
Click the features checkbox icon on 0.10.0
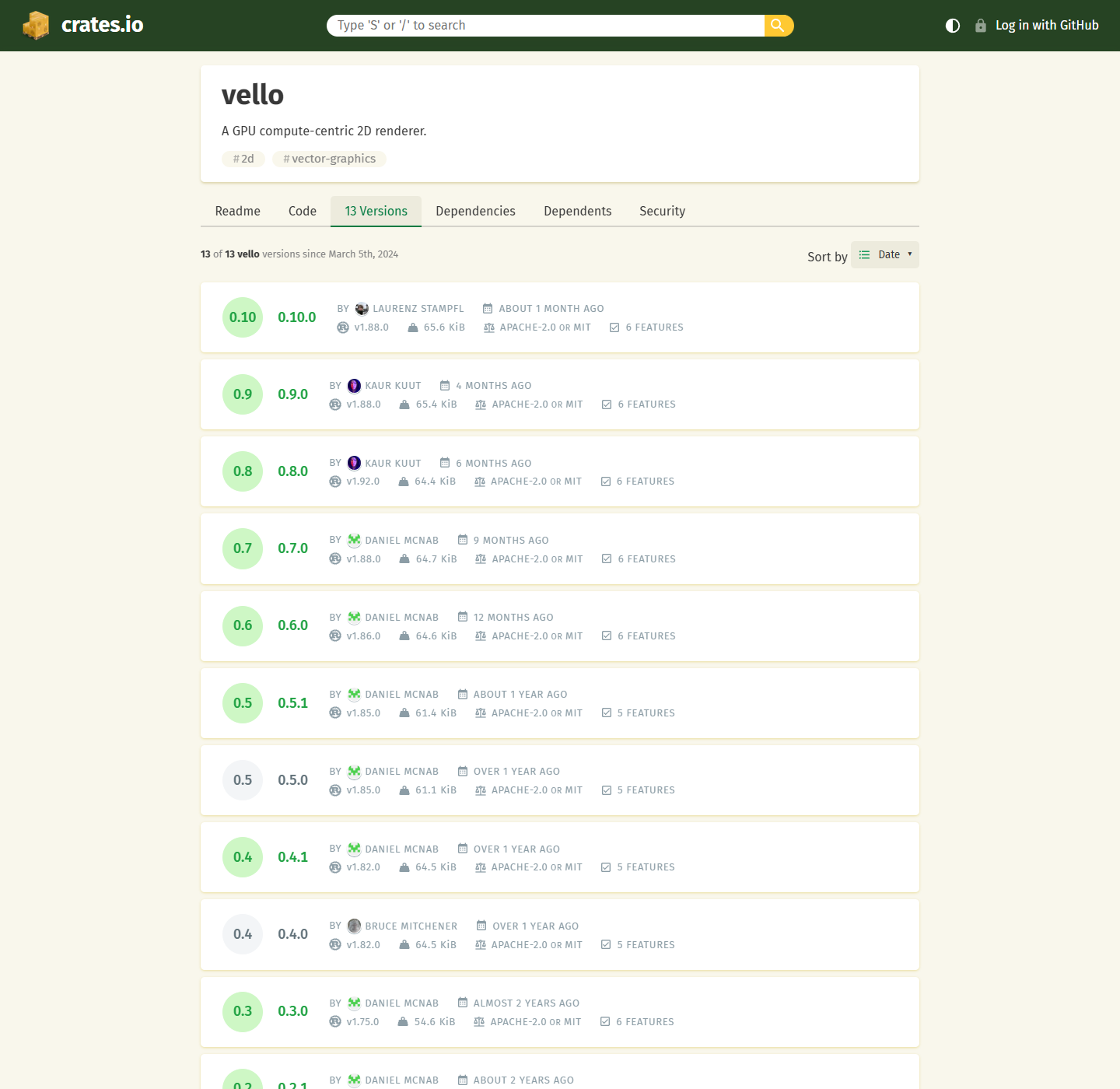click(x=614, y=327)
